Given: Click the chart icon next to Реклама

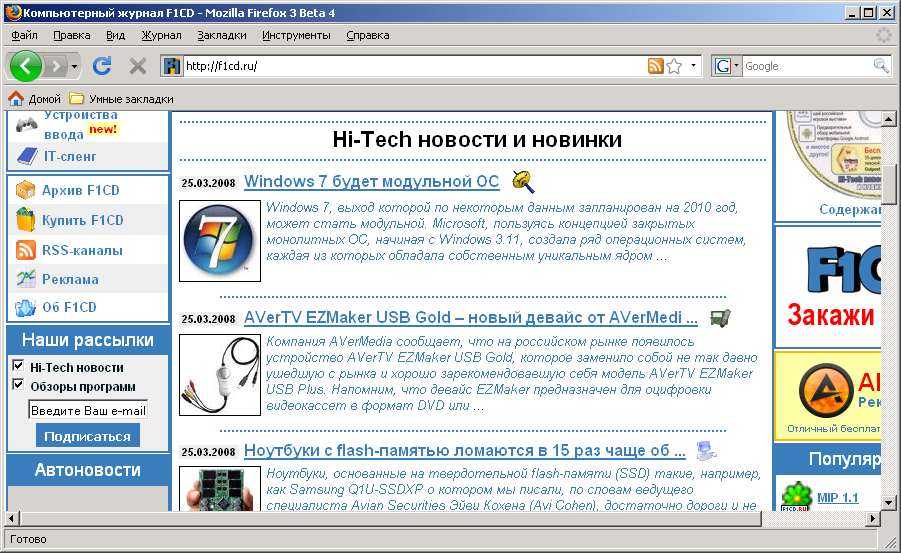Looking at the screenshot, I should point(25,278).
